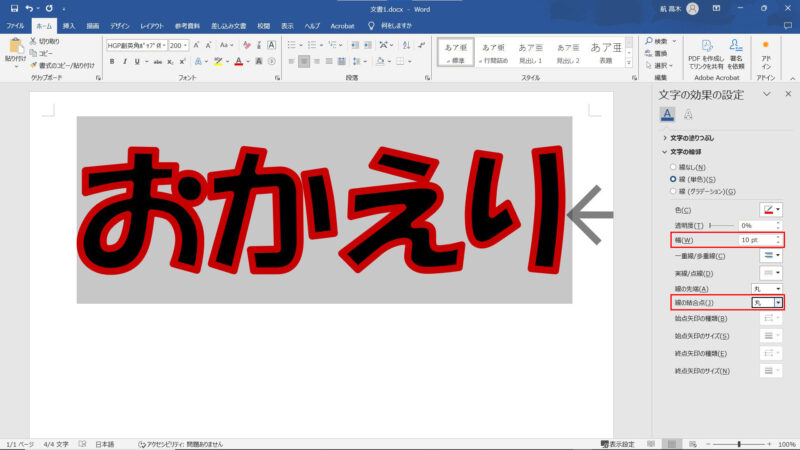Open text effects tab in side pane
The width and height of the screenshot is (800, 450).
(689, 115)
